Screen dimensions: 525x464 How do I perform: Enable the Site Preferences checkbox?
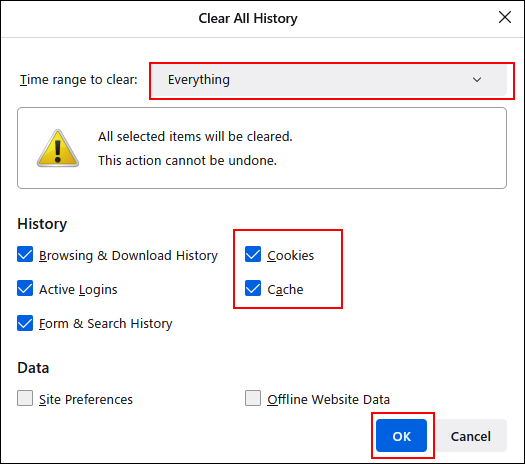click(x=25, y=398)
